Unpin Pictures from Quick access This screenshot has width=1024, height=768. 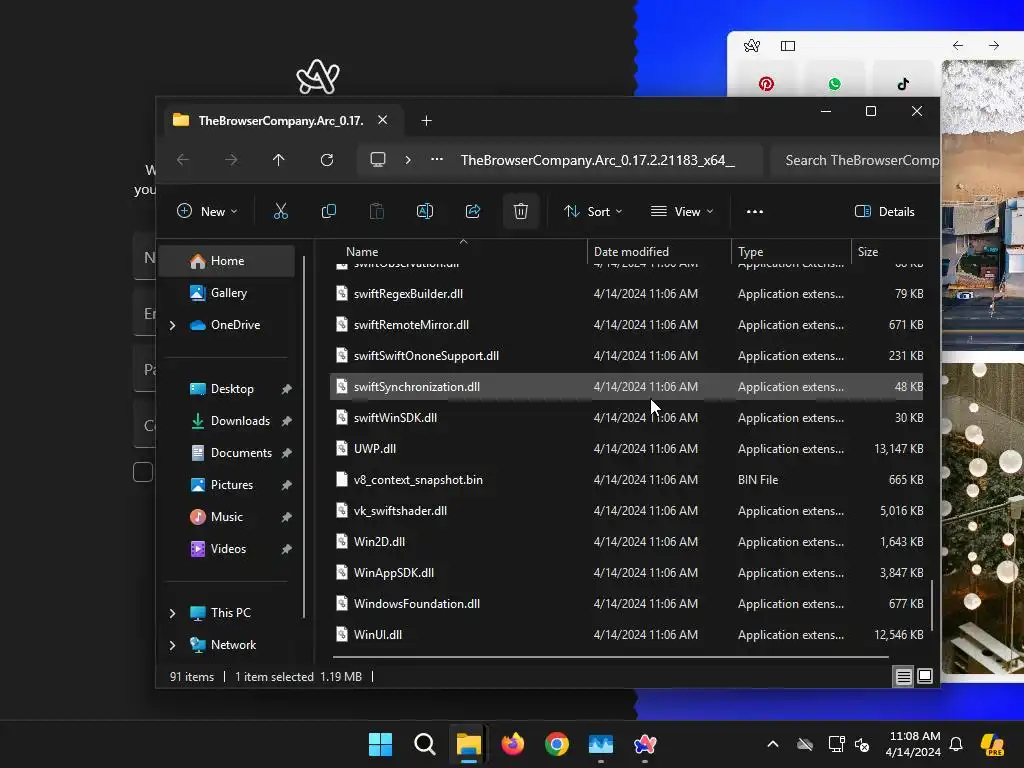[286, 485]
